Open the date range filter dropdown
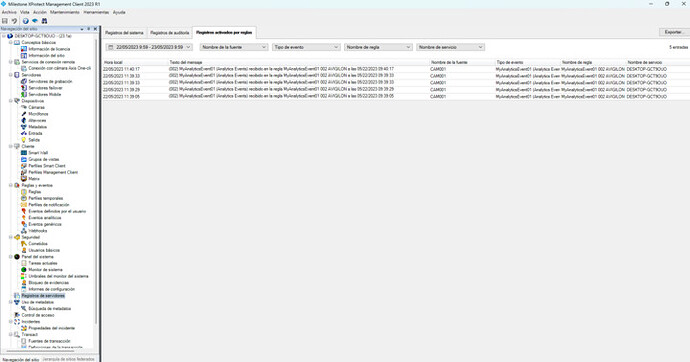Screen dimensions: 690x362 pos(149,47)
